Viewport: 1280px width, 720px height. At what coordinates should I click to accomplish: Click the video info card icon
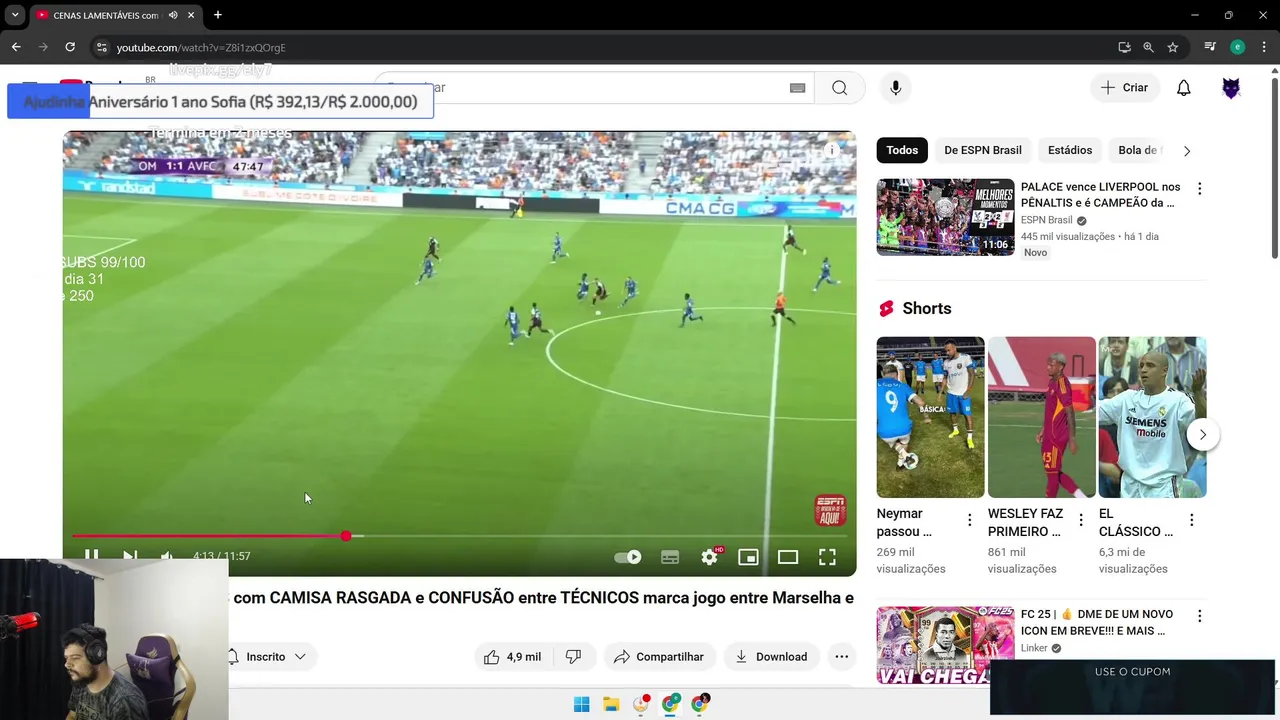click(x=831, y=150)
